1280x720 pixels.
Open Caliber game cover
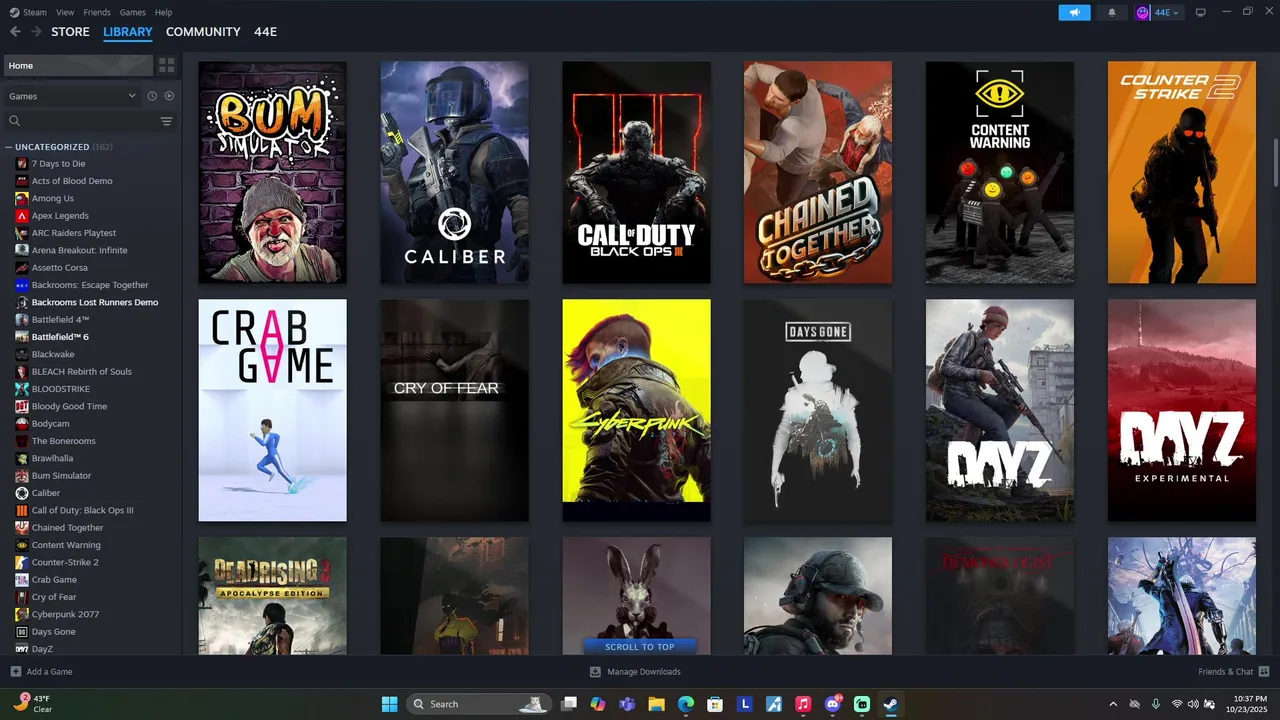click(x=455, y=172)
